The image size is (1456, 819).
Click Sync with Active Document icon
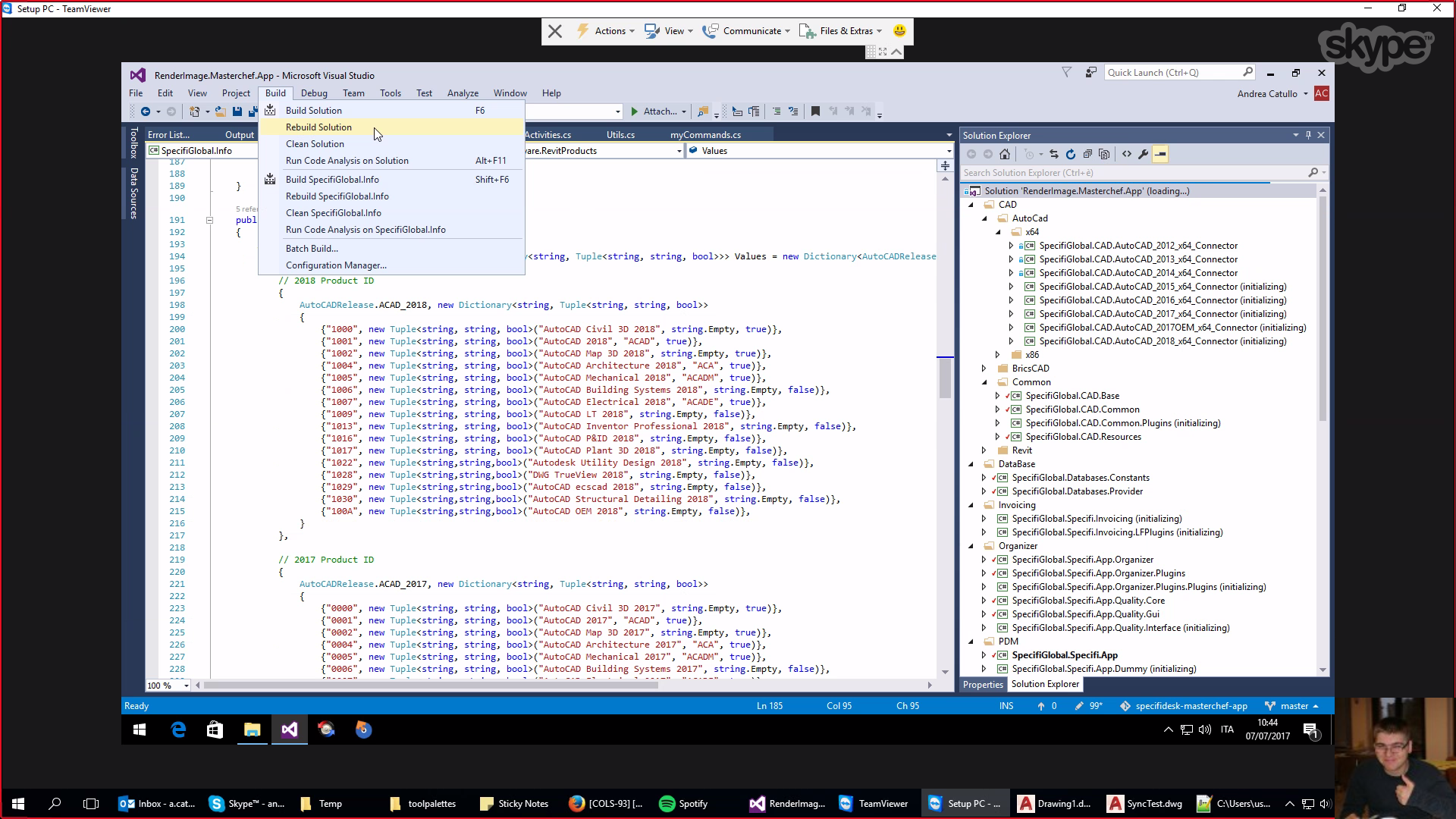click(x=1053, y=154)
